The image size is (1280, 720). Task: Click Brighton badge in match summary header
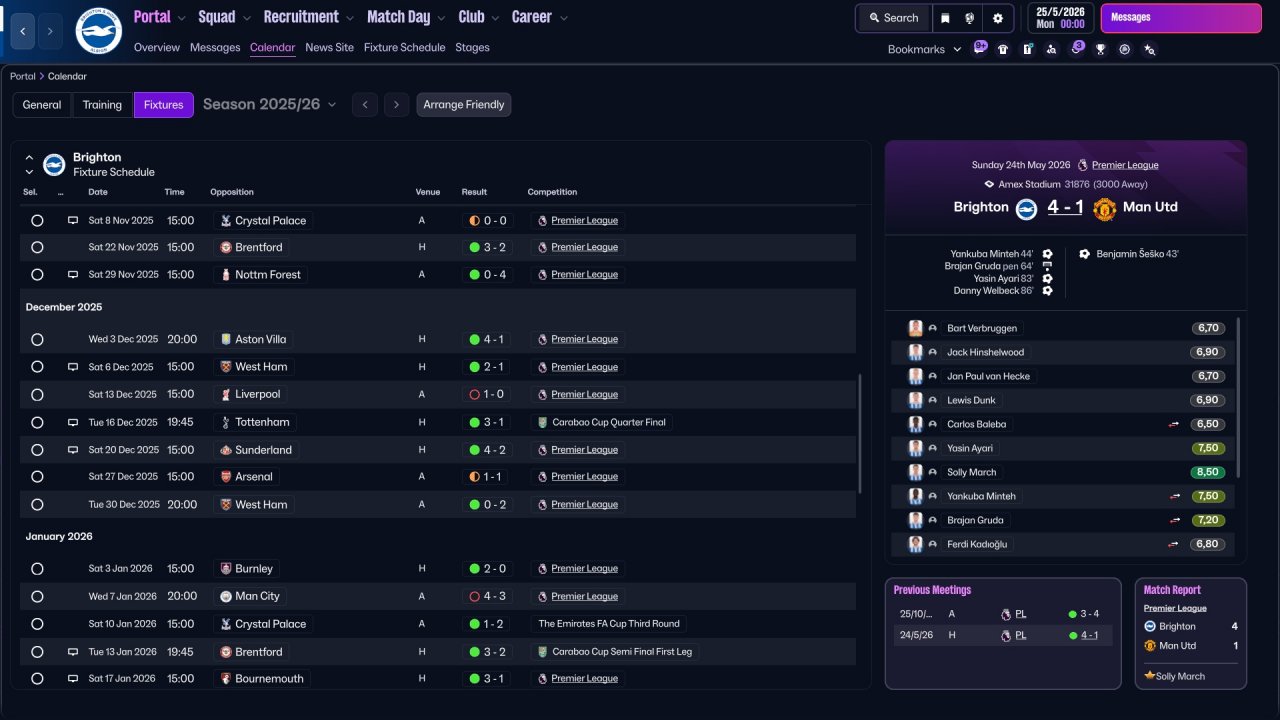tap(1026, 208)
